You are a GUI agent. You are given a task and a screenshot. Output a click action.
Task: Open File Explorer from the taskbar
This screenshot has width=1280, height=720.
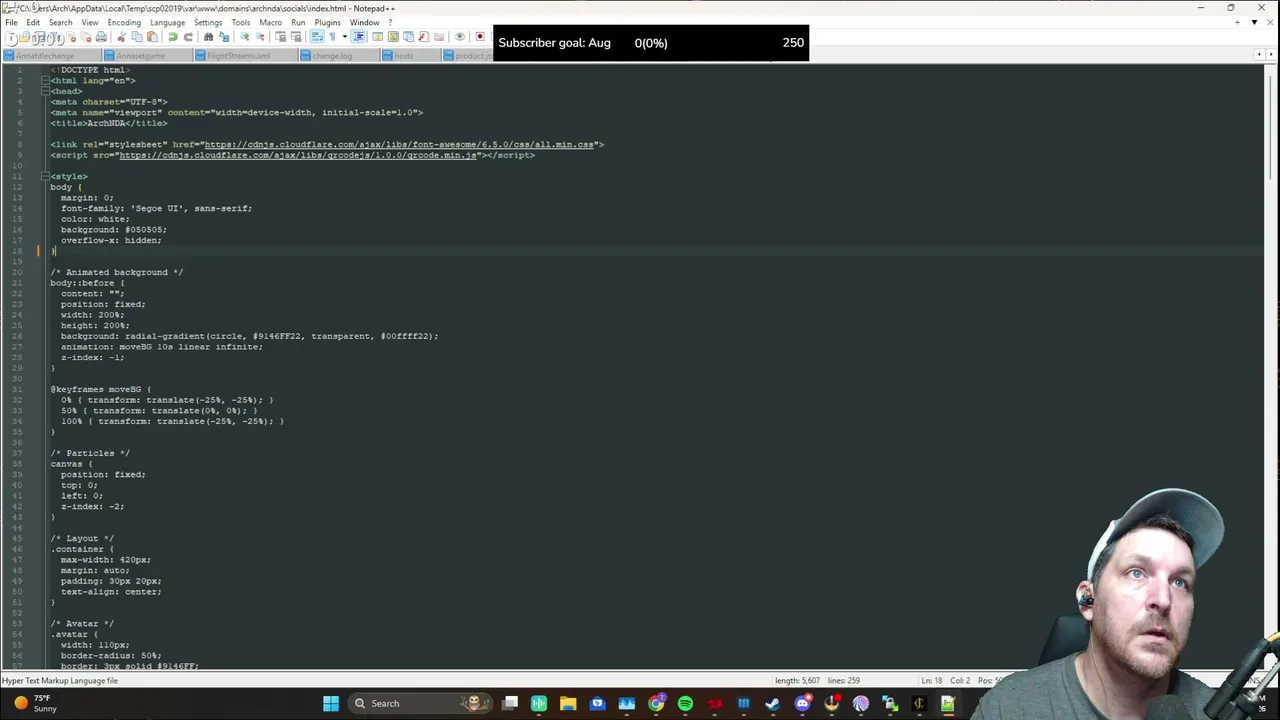click(568, 703)
